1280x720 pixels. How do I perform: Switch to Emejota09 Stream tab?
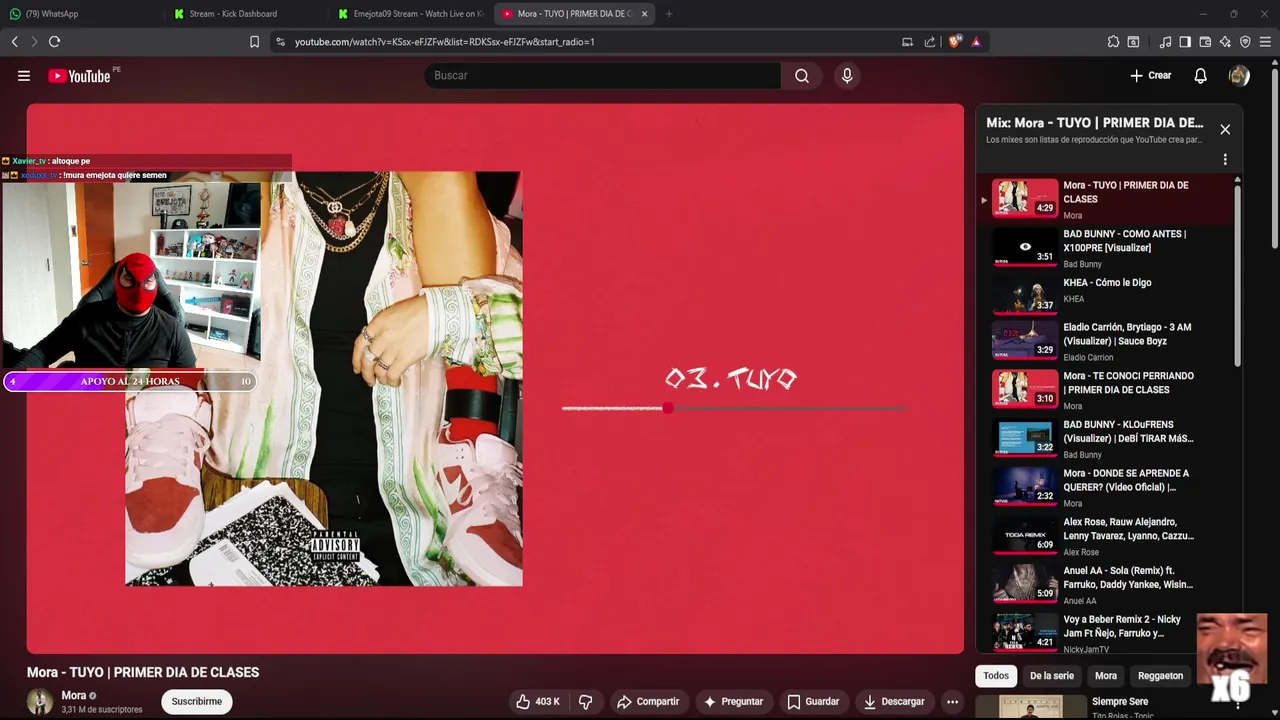coord(410,14)
